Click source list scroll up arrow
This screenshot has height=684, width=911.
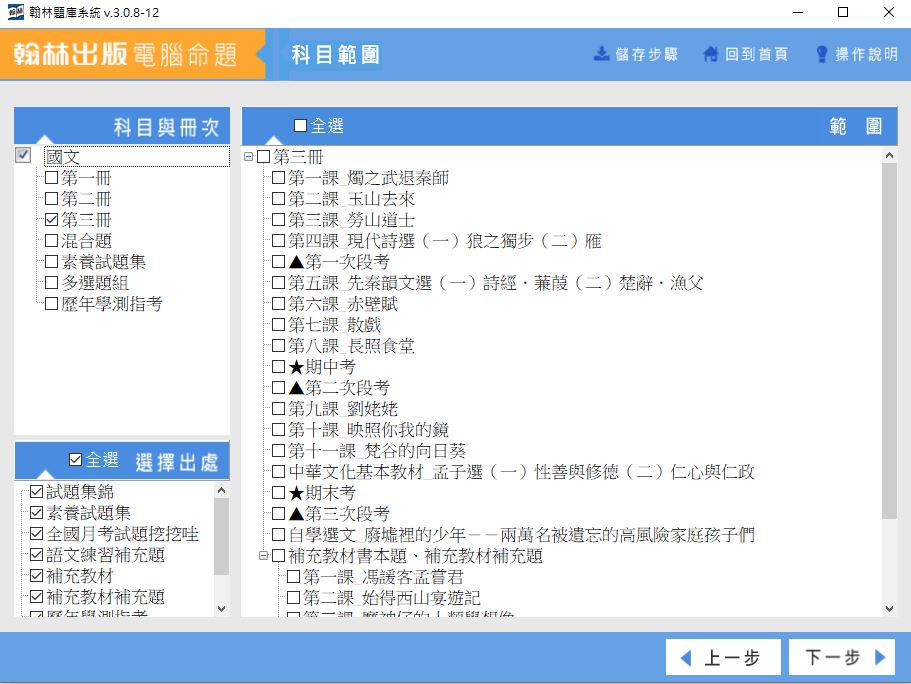pyautogui.click(x=221, y=490)
